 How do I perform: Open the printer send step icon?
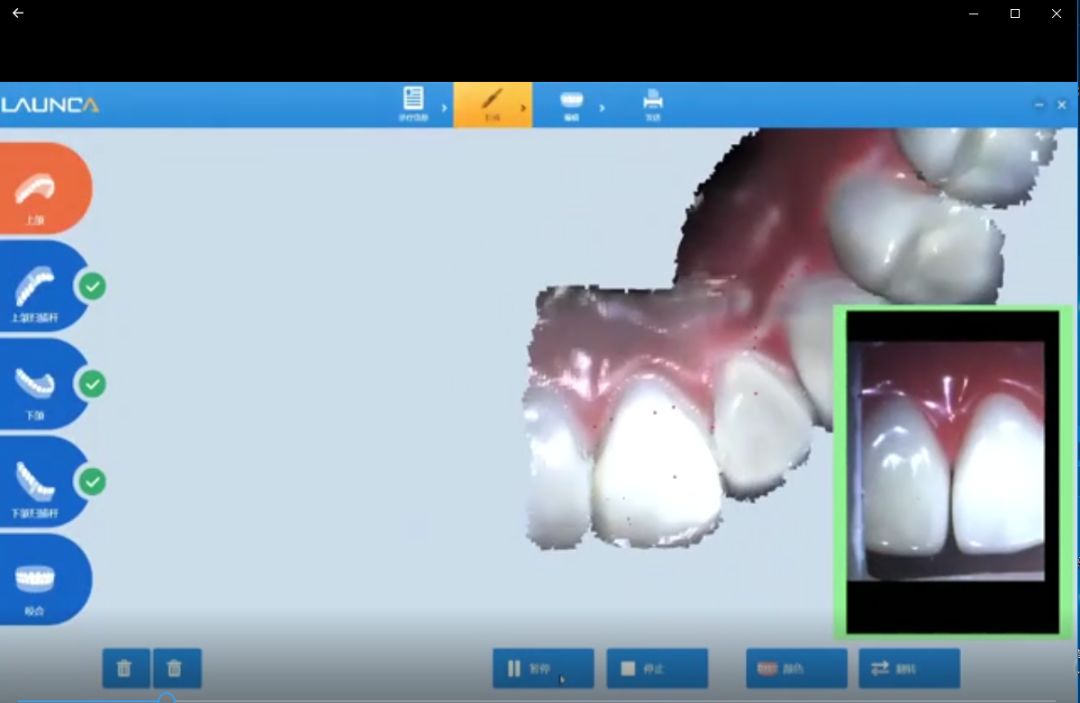tap(653, 103)
